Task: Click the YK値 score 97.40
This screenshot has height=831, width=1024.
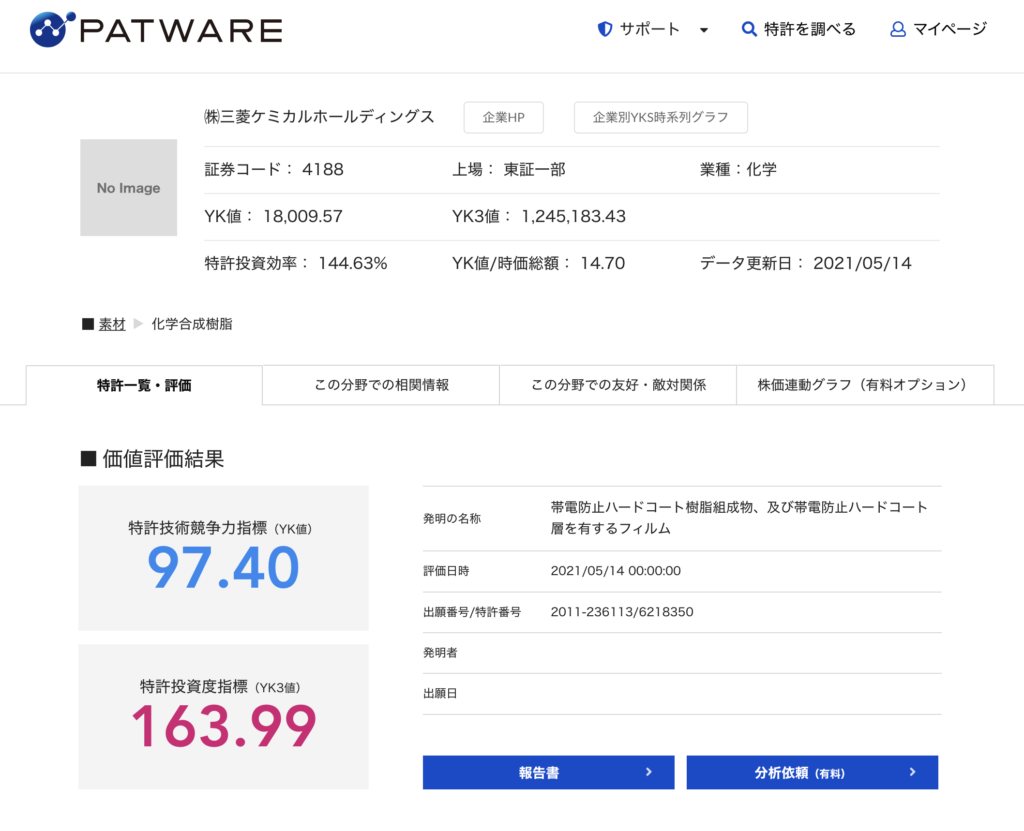Action: [x=223, y=568]
